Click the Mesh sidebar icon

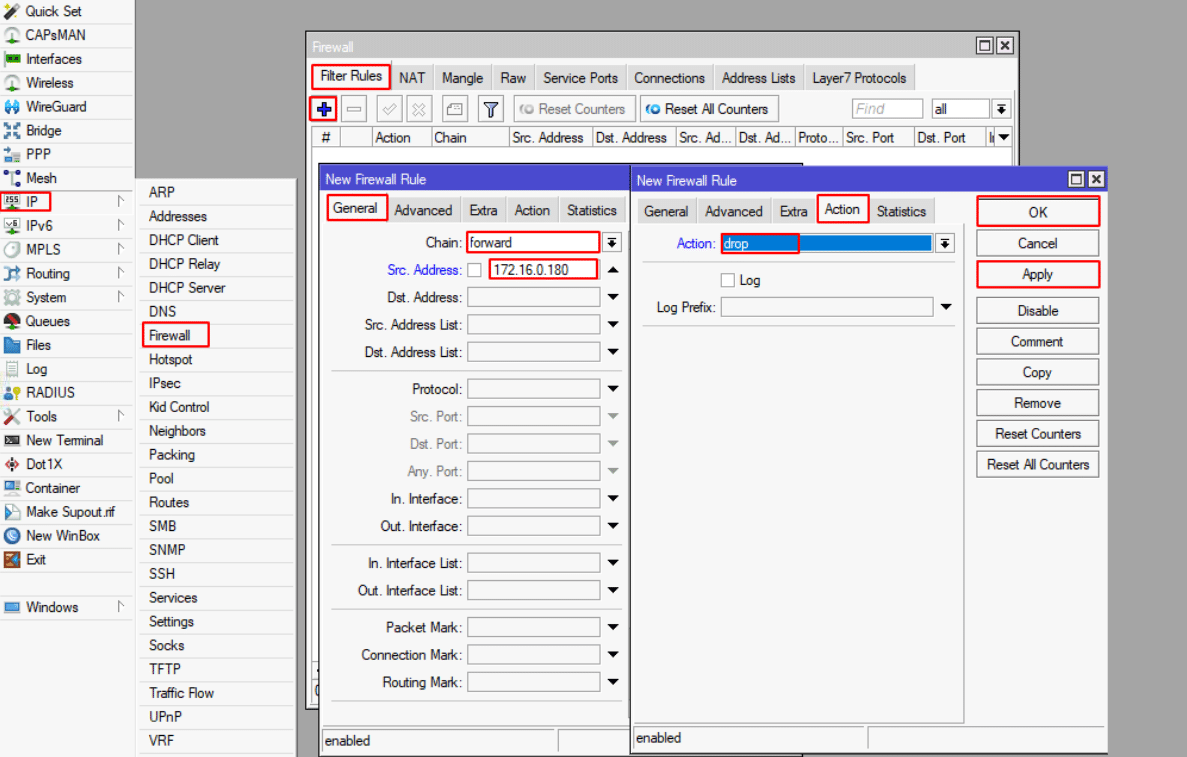point(11,179)
